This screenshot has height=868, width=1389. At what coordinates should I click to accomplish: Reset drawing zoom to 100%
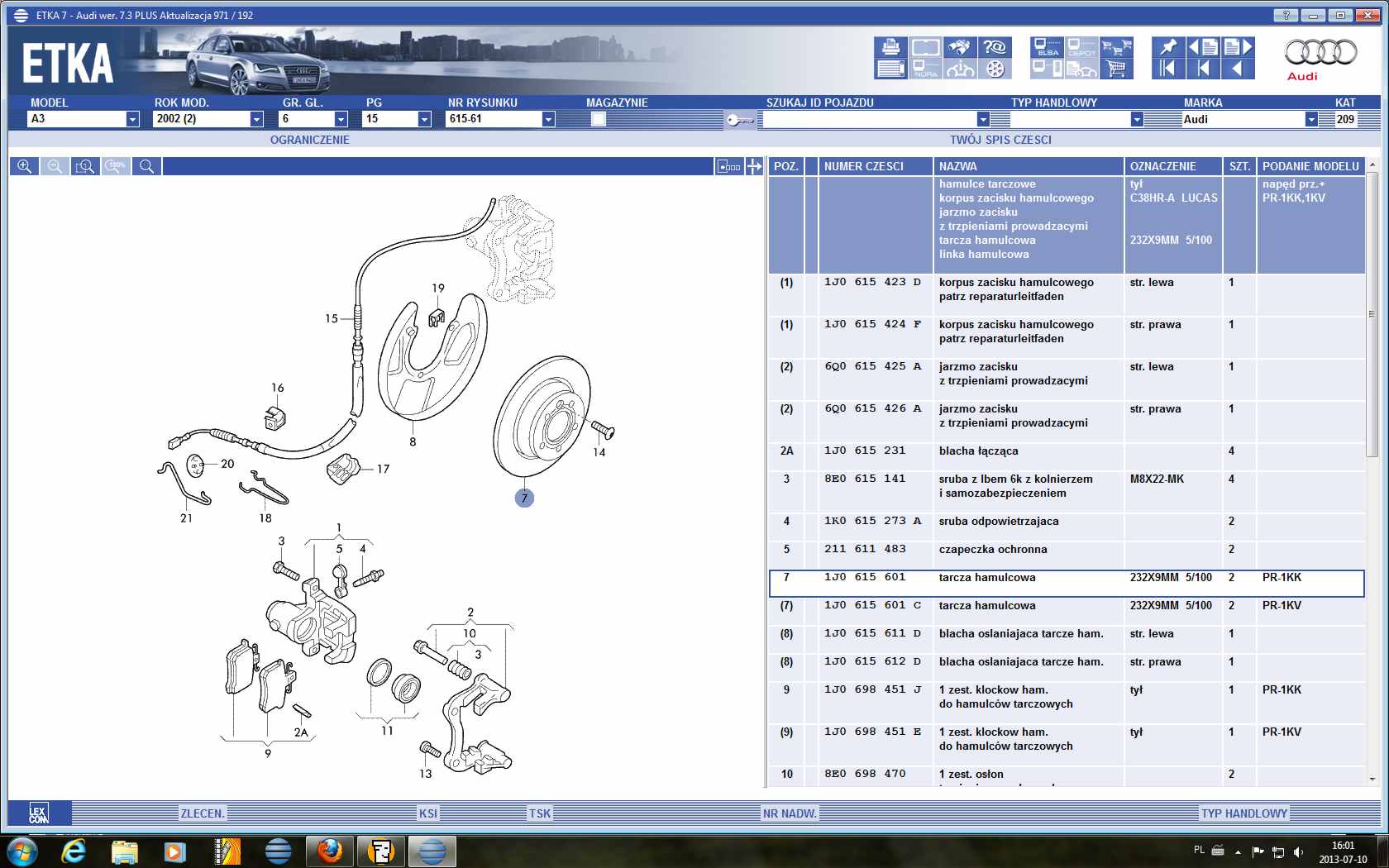pos(116,166)
